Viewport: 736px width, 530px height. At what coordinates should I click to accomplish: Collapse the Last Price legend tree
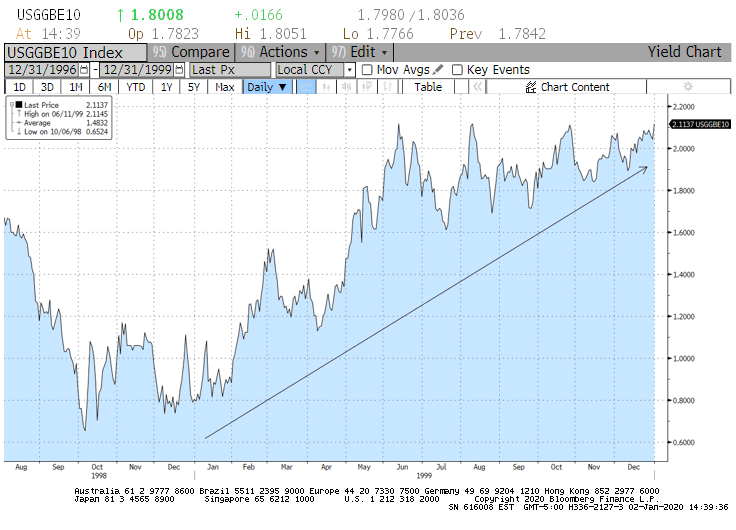point(10,104)
